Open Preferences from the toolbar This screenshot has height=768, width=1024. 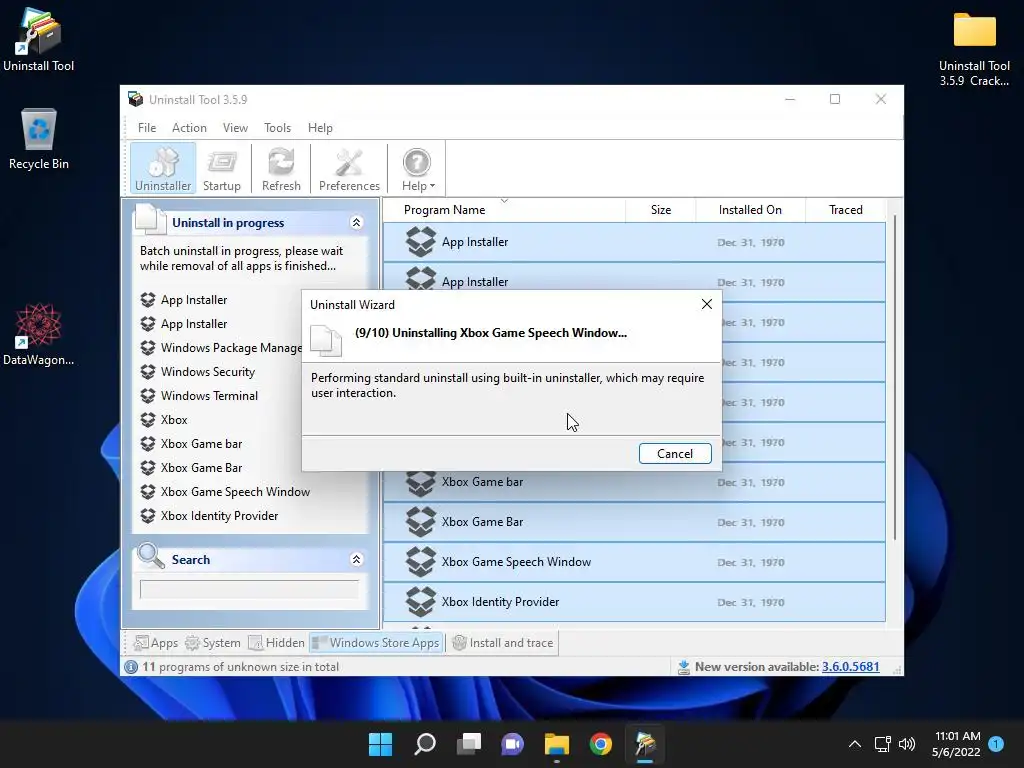[x=349, y=168]
